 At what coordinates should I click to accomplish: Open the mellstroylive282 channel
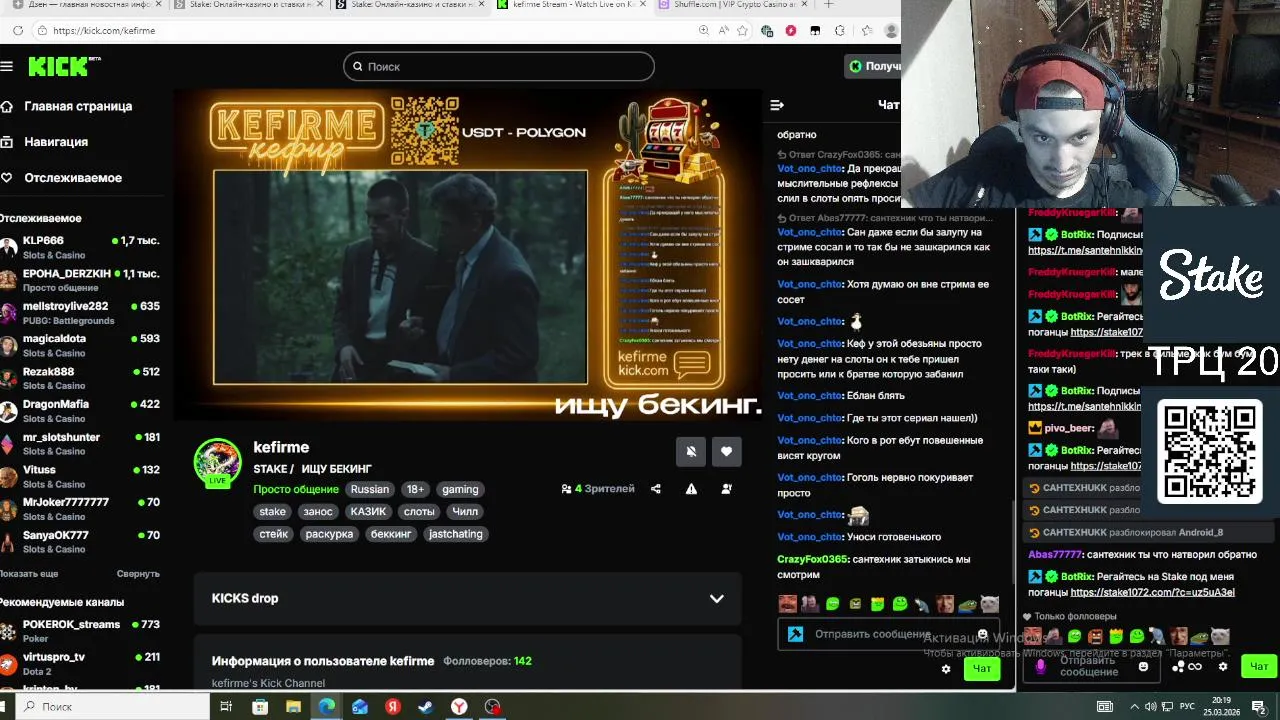click(x=80, y=313)
